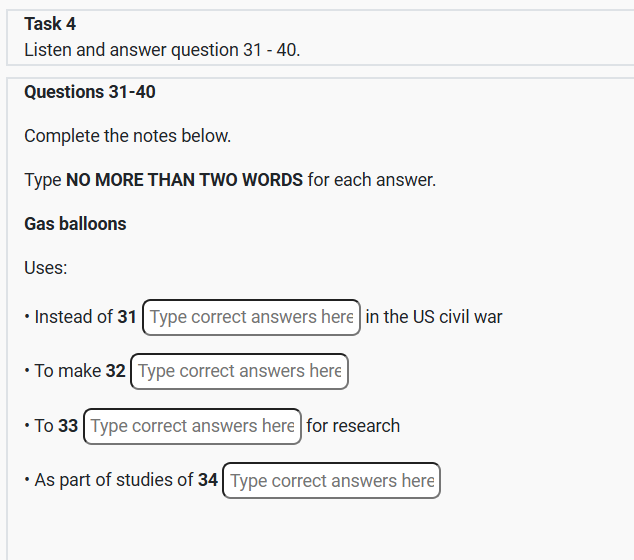Click the "for research" text
Image resolution: width=634 pixels, height=560 pixels.
[353, 426]
